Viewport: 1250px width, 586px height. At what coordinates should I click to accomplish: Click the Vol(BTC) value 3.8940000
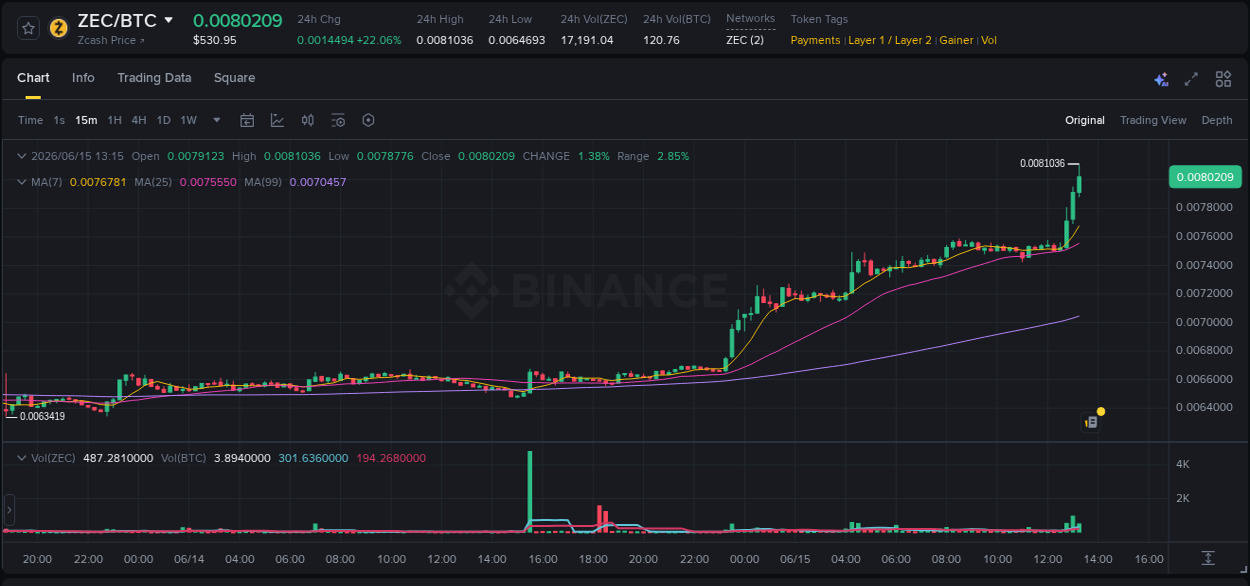(x=242, y=458)
